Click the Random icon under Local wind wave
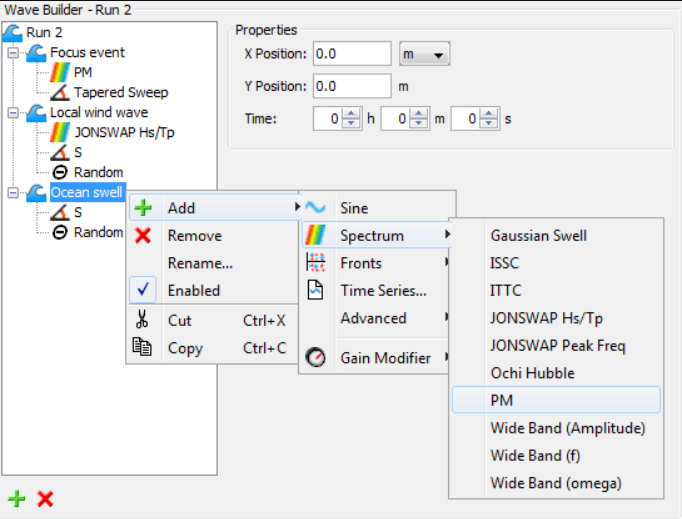Image resolution: width=682 pixels, height=519 pixels. [x=60, y=172]
